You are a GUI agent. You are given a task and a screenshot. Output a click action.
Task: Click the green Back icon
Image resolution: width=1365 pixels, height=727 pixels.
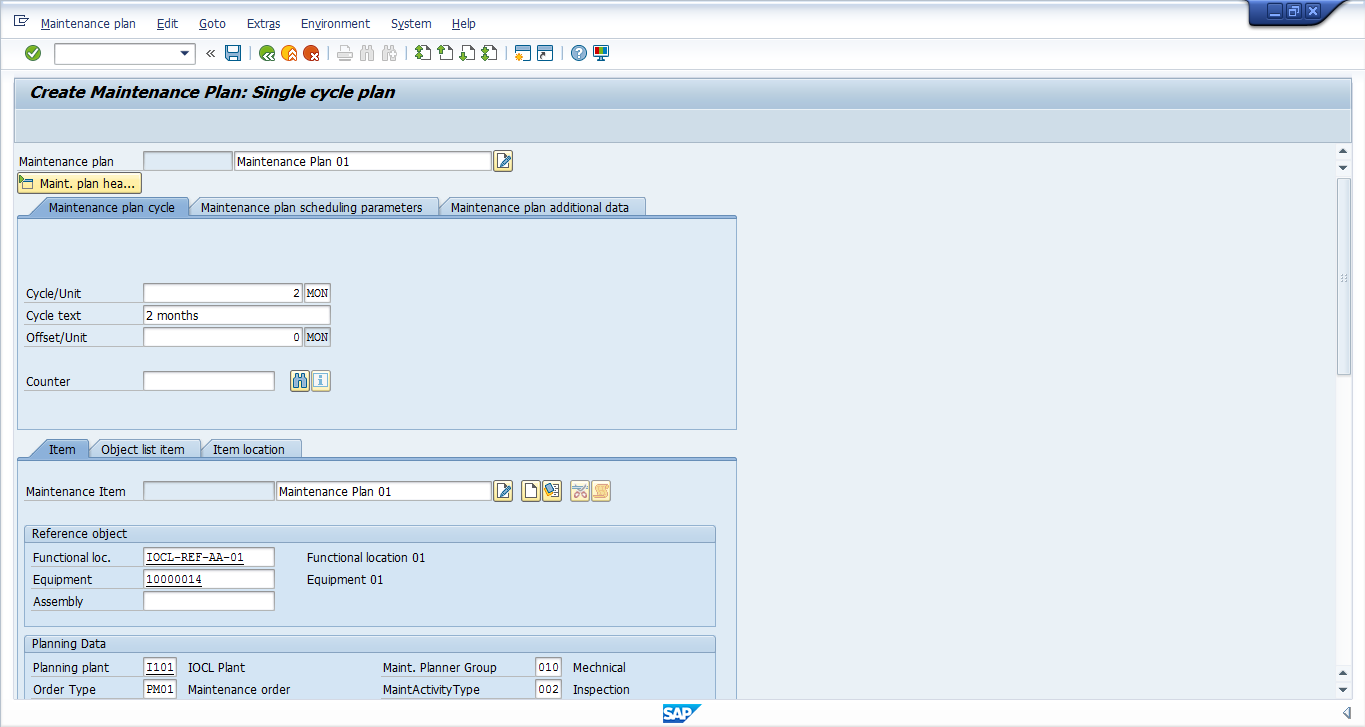(x=267, y=53)
